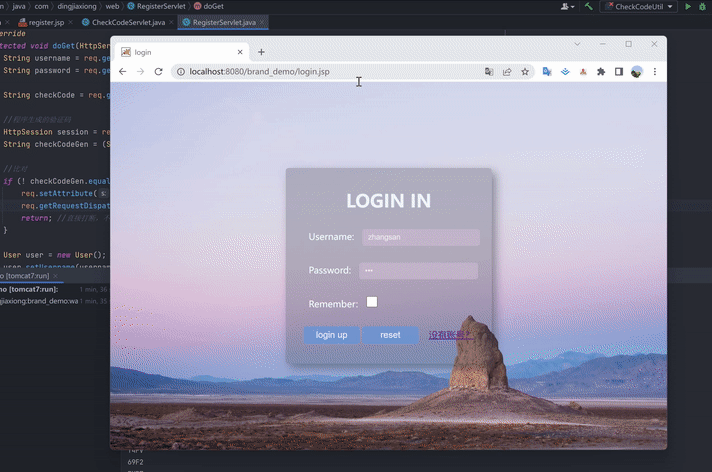Build project with the hammer icon

[x=588, y=6]
